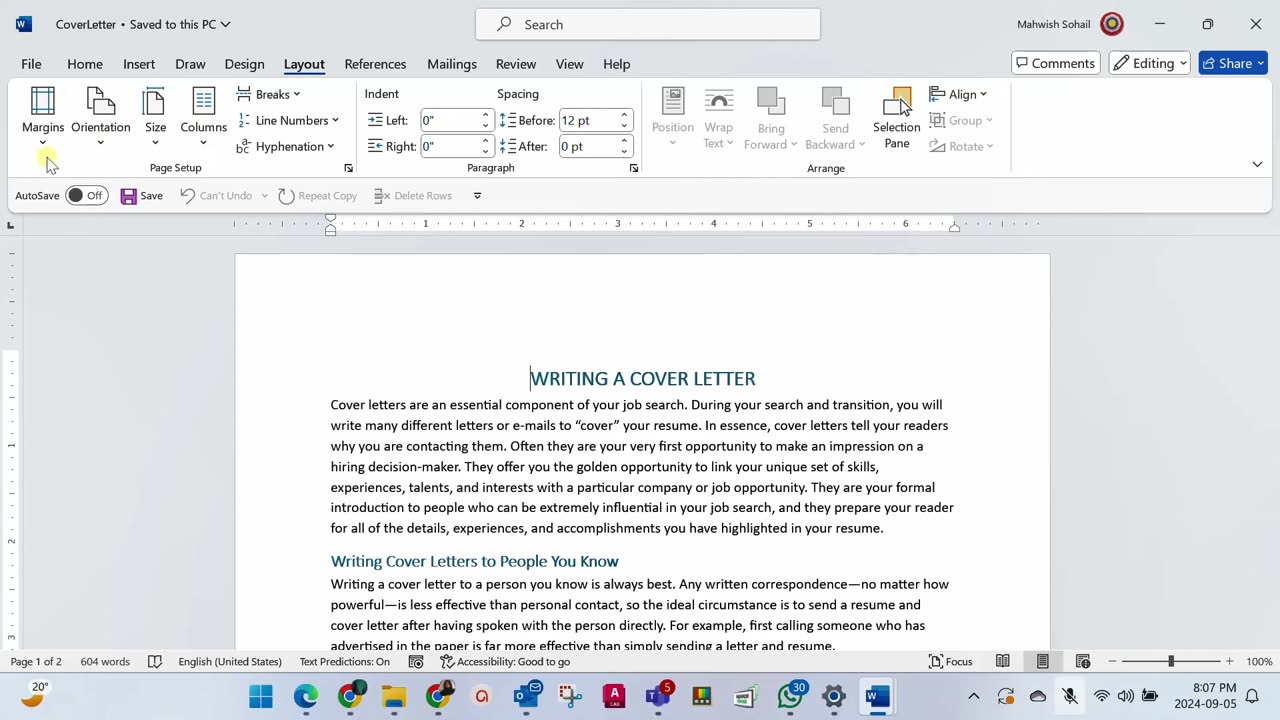This screenshot has height=720, width=1280.
Task: Click the Indent Left input field
Action: click(x=449, y=120)
